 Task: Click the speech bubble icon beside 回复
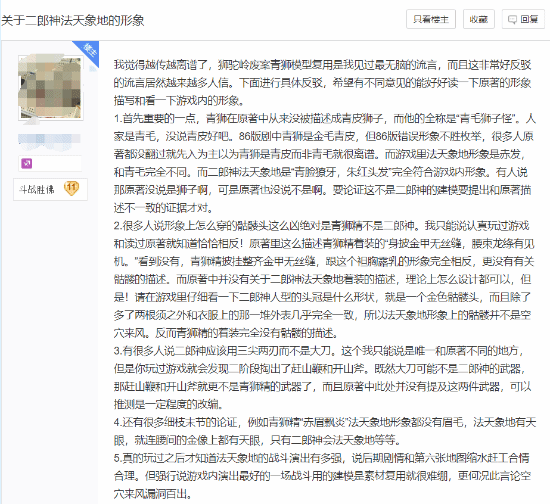[x=512, y=19]
